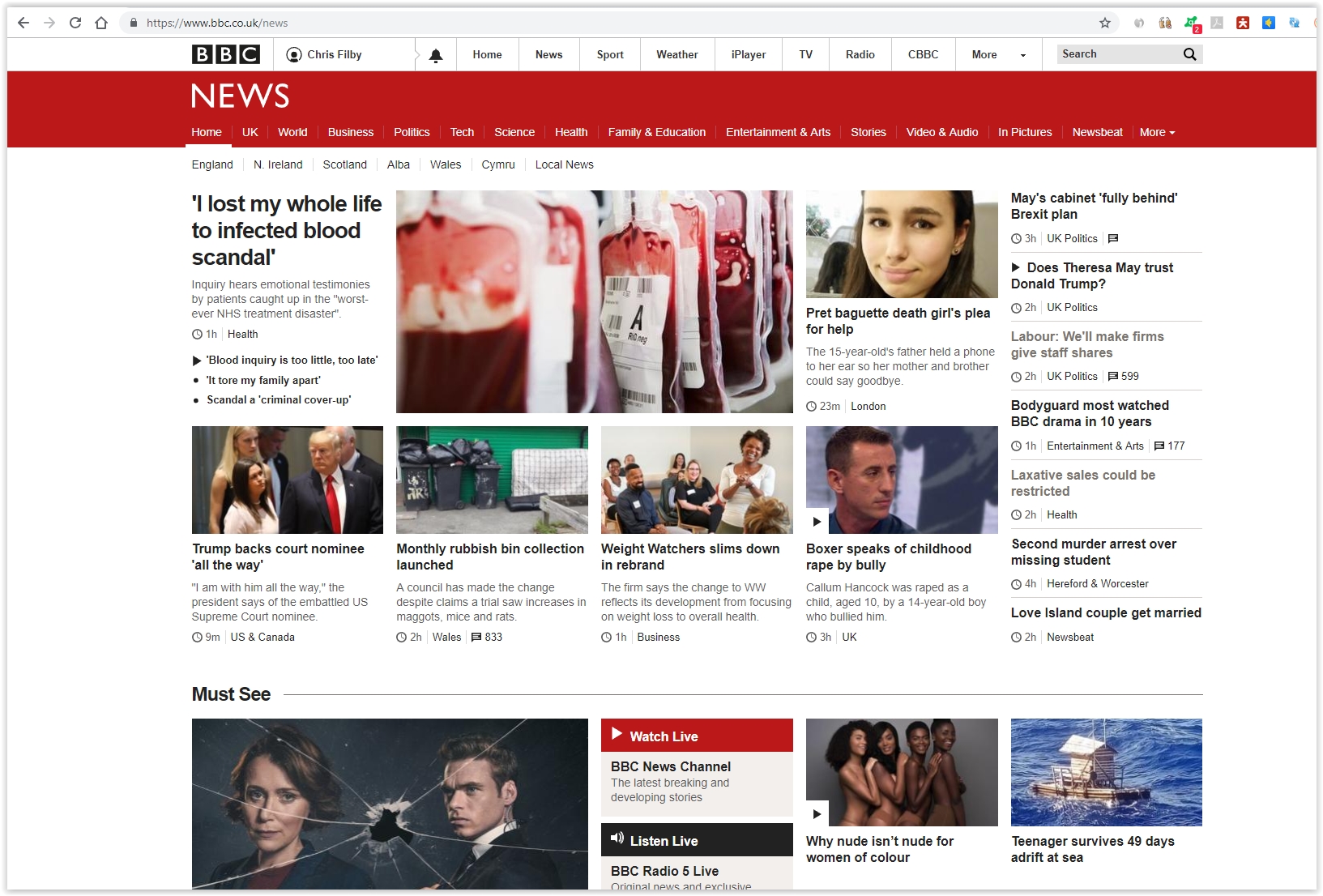Viewport: 1323px width, 896px height.
Task: Open Weather in the BBC header
Action: point(677,54)
